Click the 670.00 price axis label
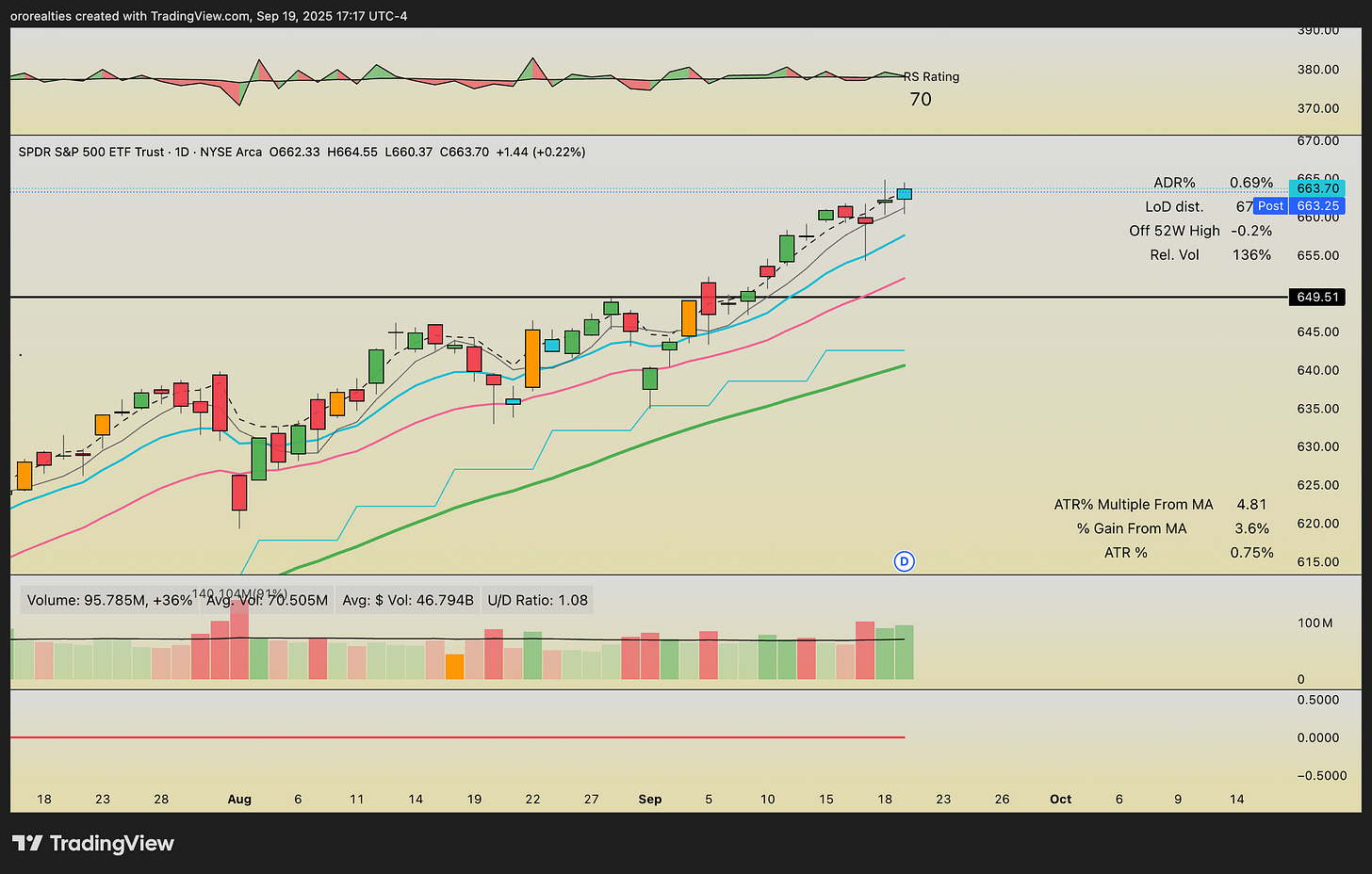 click(1318, 140)
